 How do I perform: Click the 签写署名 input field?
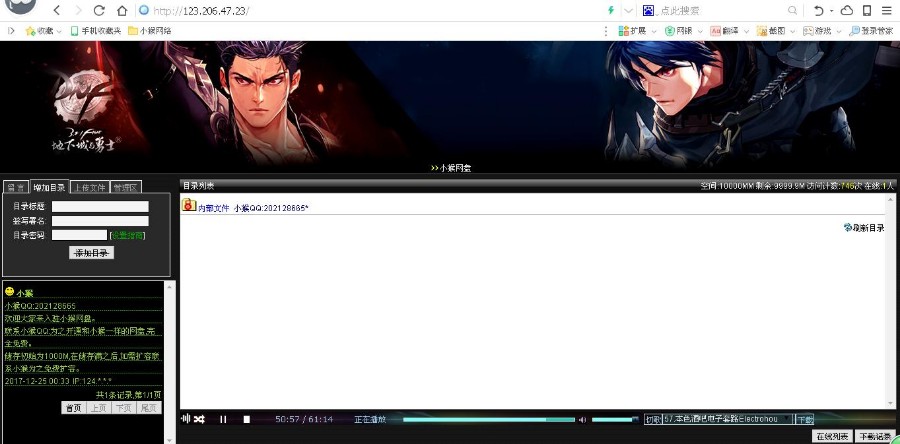(100, 221)
